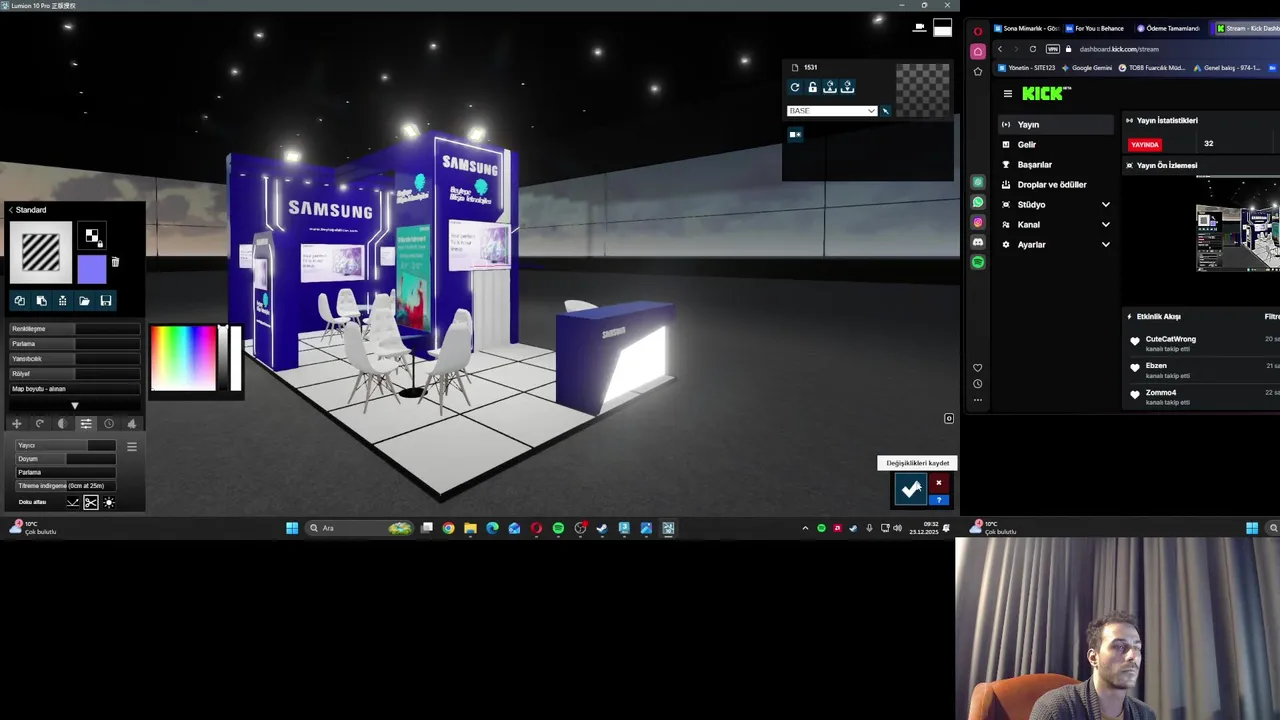Adjust the Parlama slider in upper list
The height and width of the screenshot is (720, 1280).
pyautogui.click(x=75, y=344)
